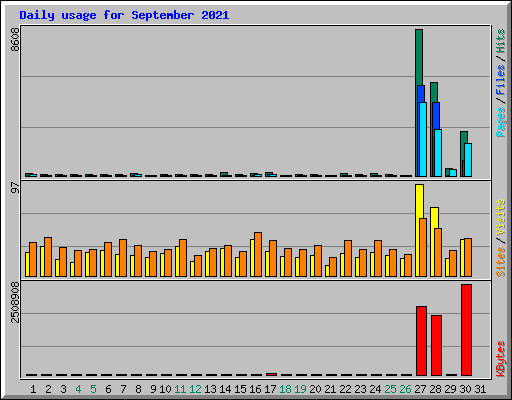Click the green day label 18
512x400 pixels.
285,389
